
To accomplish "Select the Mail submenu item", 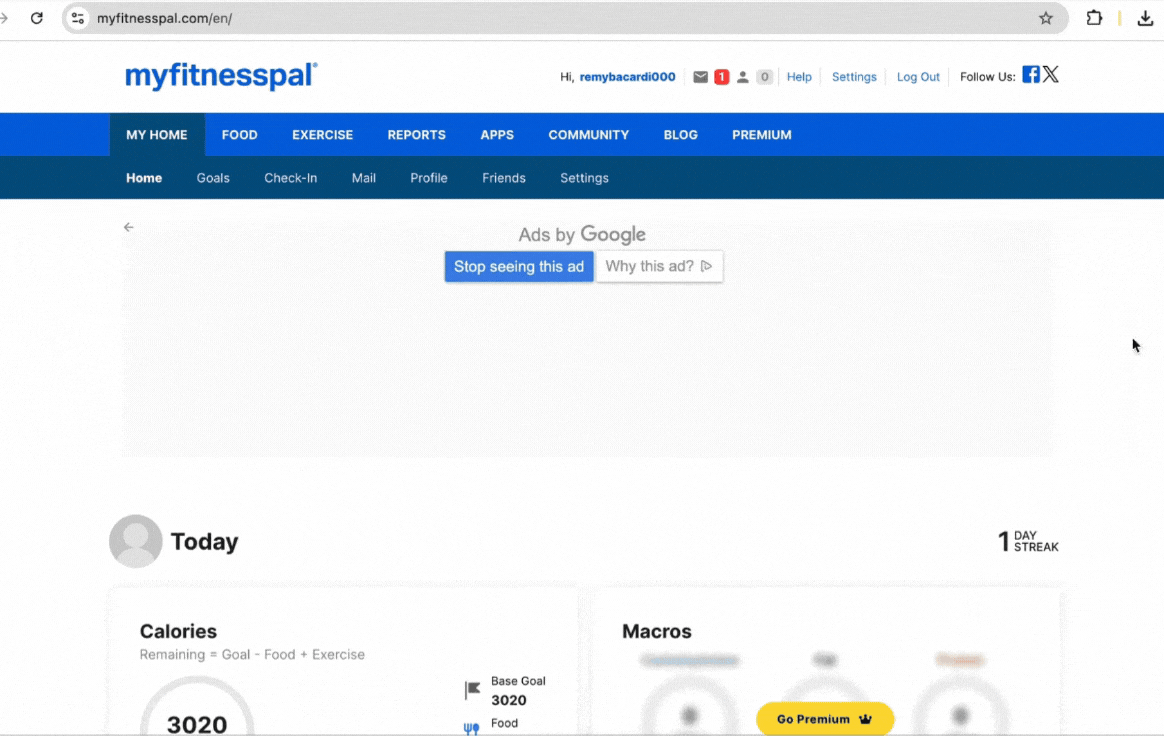I will click(x=364, y=178).
